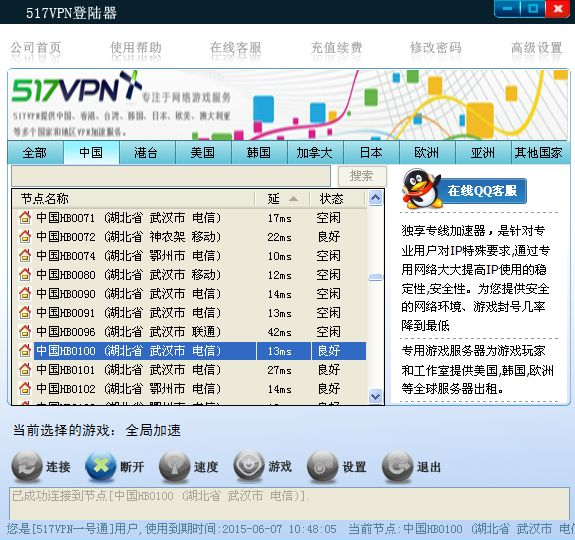The width and height of the screenshot is (575, 540).
Task: Sort by the 延 latency column header
Action: tap(282, 199)
